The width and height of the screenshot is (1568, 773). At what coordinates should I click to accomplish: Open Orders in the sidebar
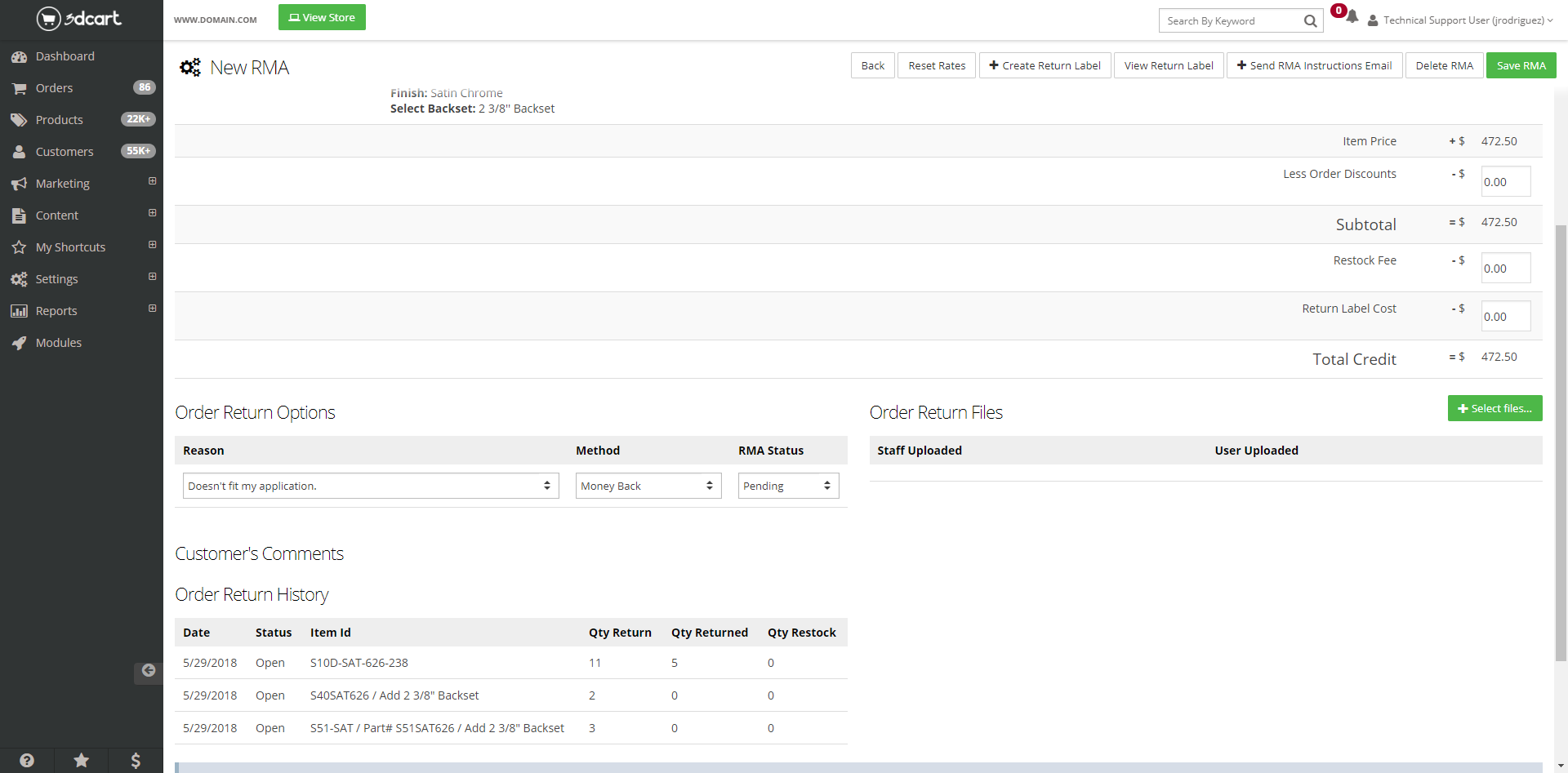(54, 88)
